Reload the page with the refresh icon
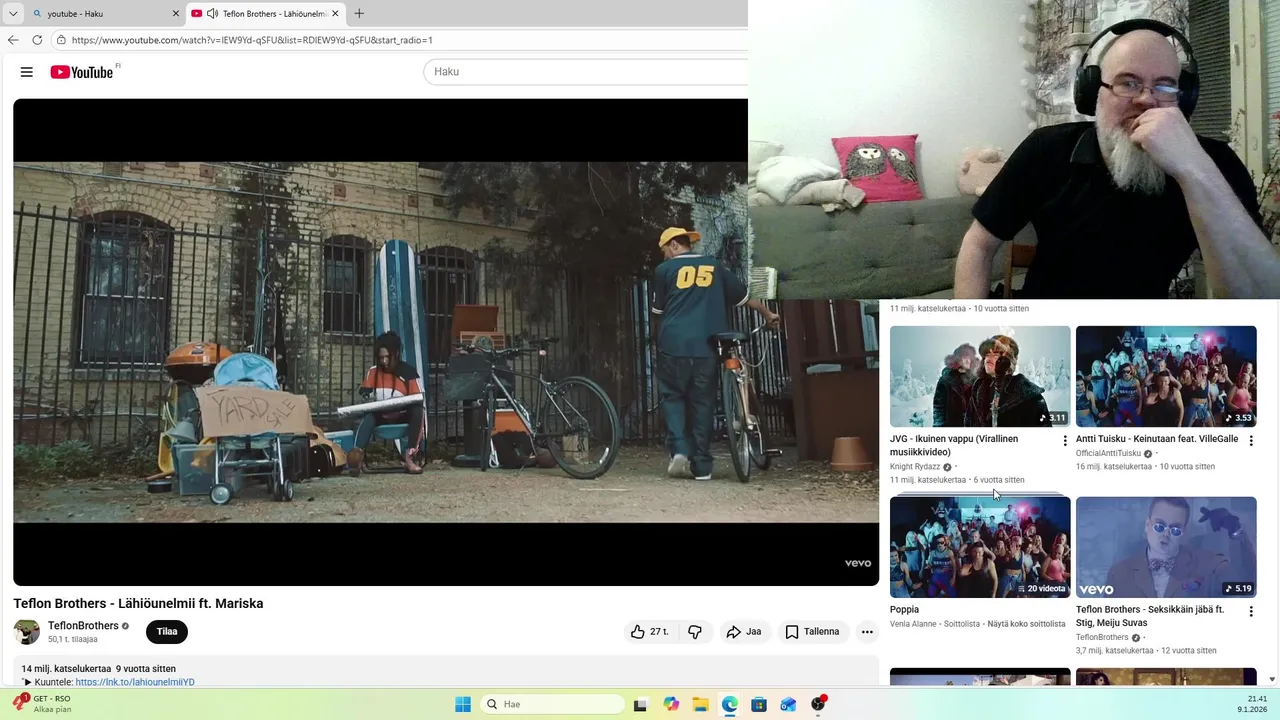Viewport: 1280px width, 720px height. click(37, 40)
